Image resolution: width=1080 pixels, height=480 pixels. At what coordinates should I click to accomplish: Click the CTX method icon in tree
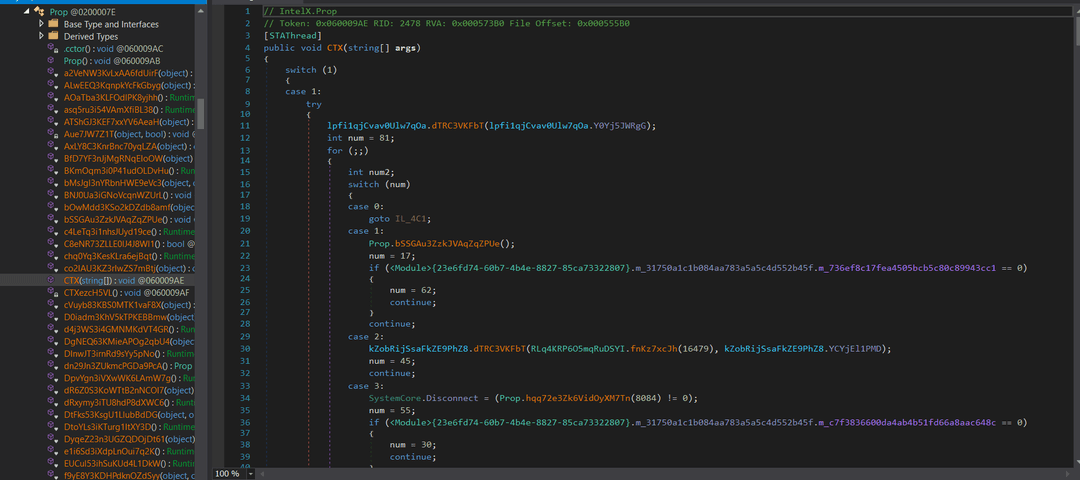tap(52, 280)
